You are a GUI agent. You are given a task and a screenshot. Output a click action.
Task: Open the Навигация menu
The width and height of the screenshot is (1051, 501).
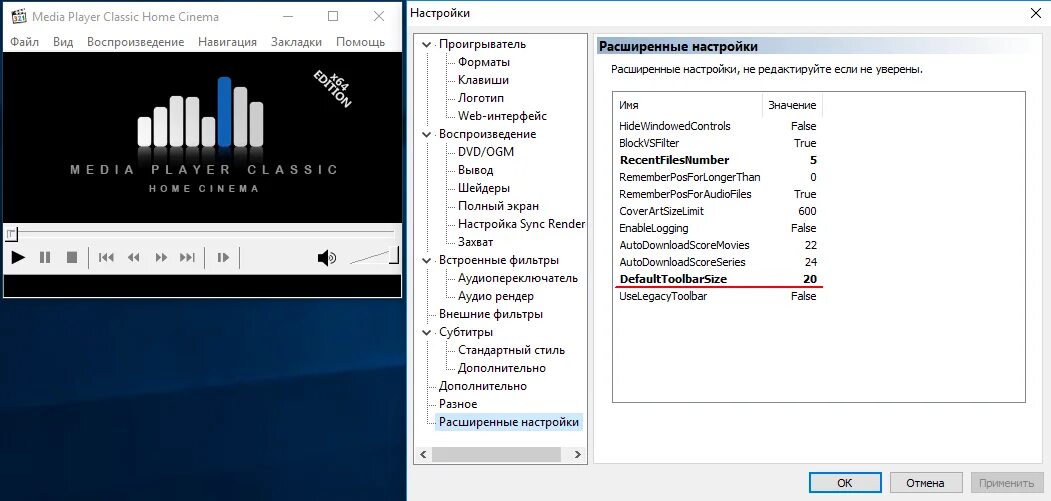pyautogui.click(x=227, y=42)
